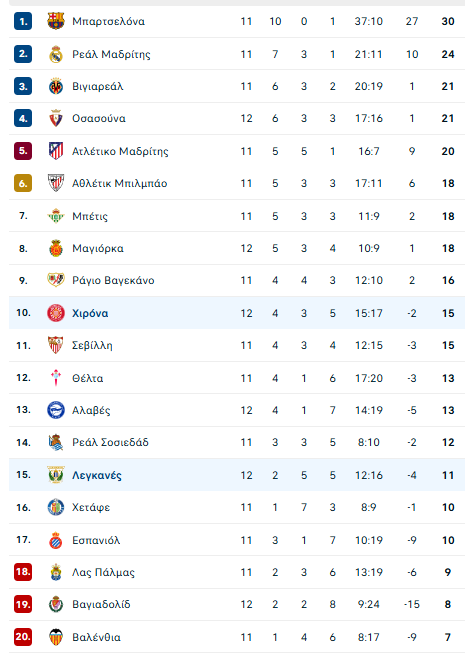
Task: Click the gold position 6 badge
Action: pos(23,183)
